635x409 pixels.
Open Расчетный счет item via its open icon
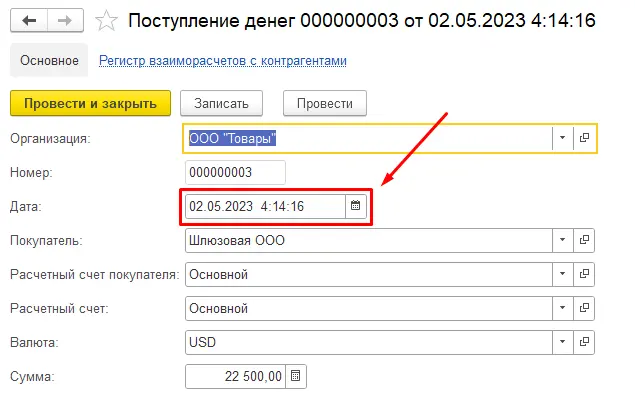point(584,308)
